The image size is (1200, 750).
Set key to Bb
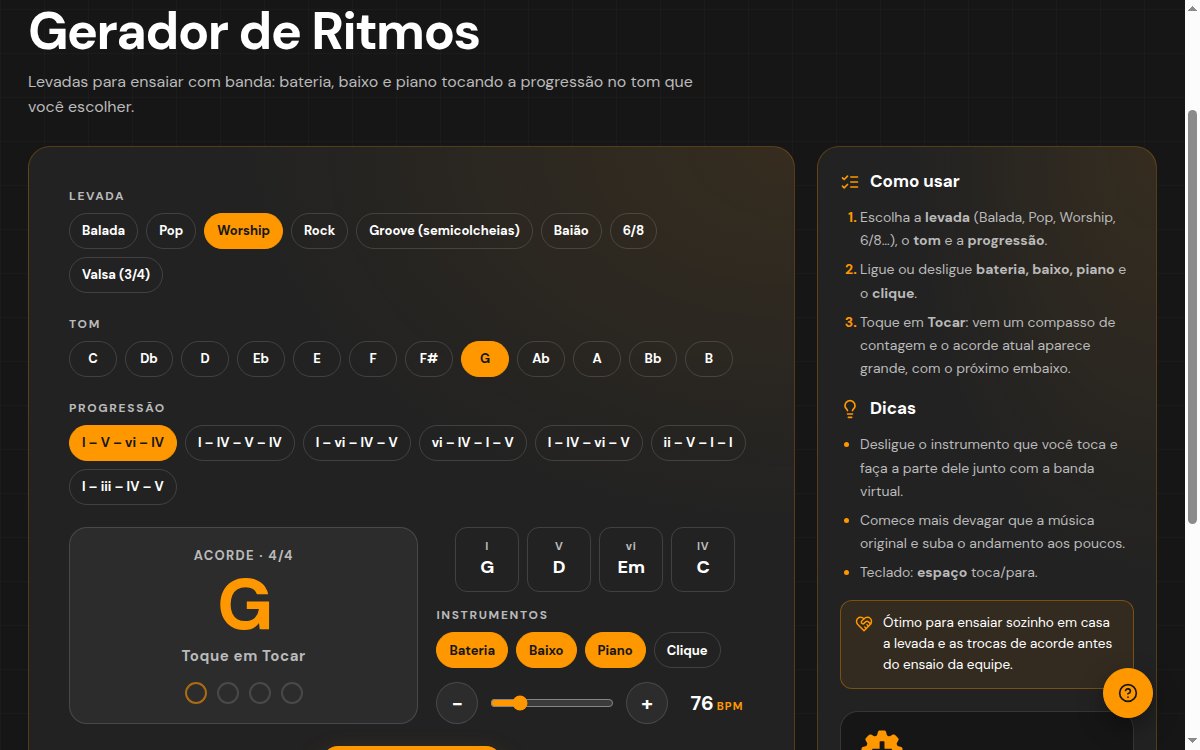[x=653, y=358]
